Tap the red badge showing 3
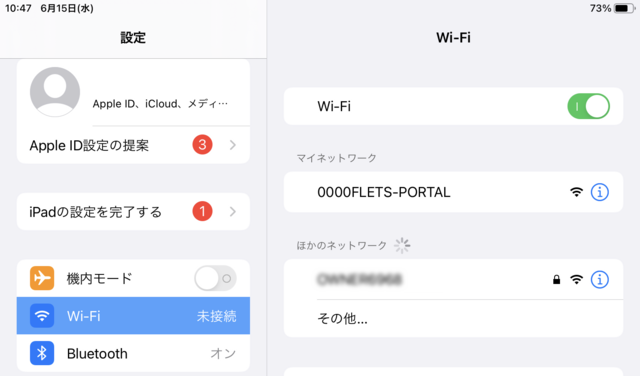This screenshot has height=376, width=640. [x=202, y=145]
